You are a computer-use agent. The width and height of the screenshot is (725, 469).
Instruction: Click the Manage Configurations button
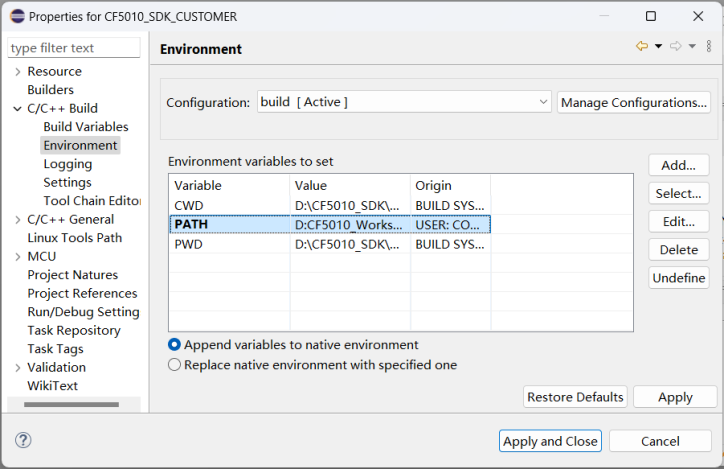click(633, 102)
